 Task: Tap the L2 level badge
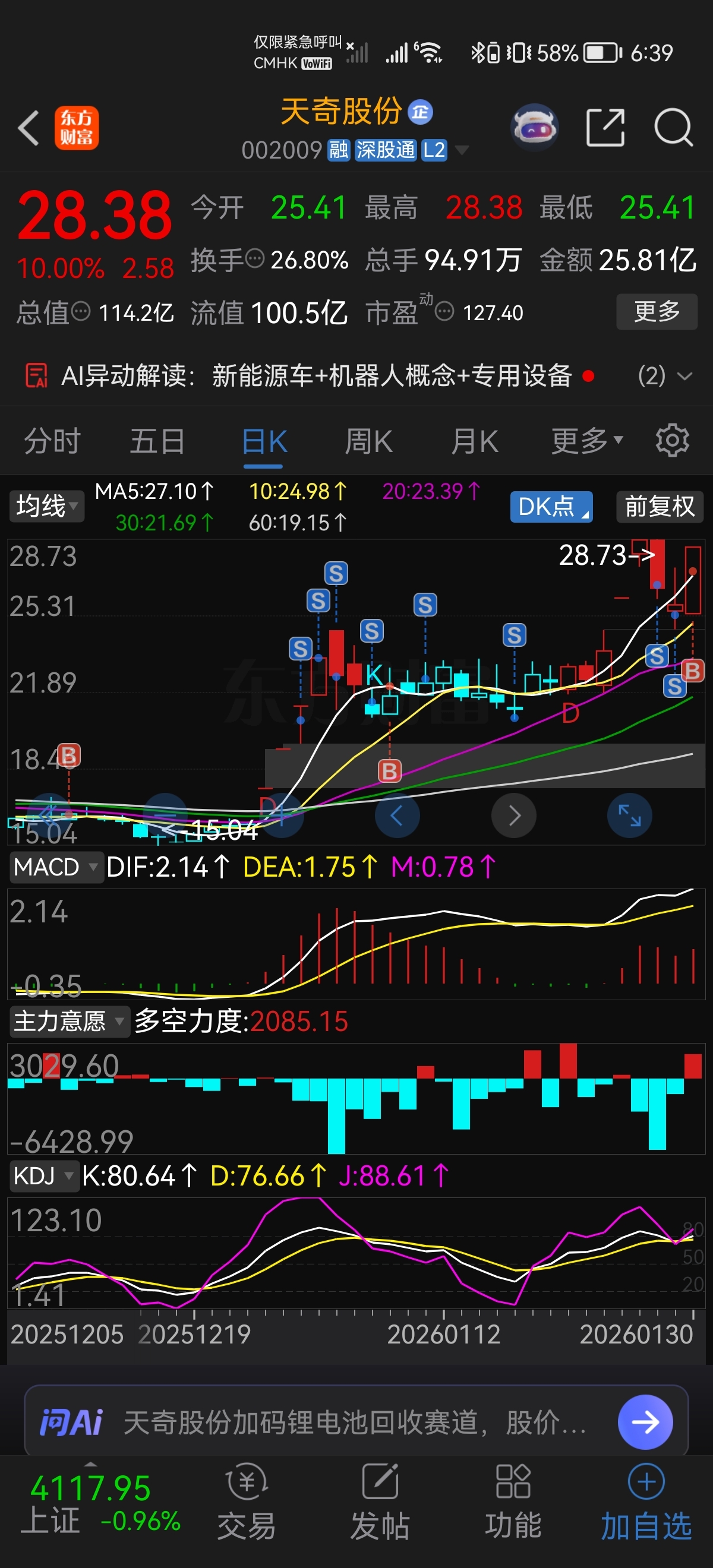(x=434, y=150)
